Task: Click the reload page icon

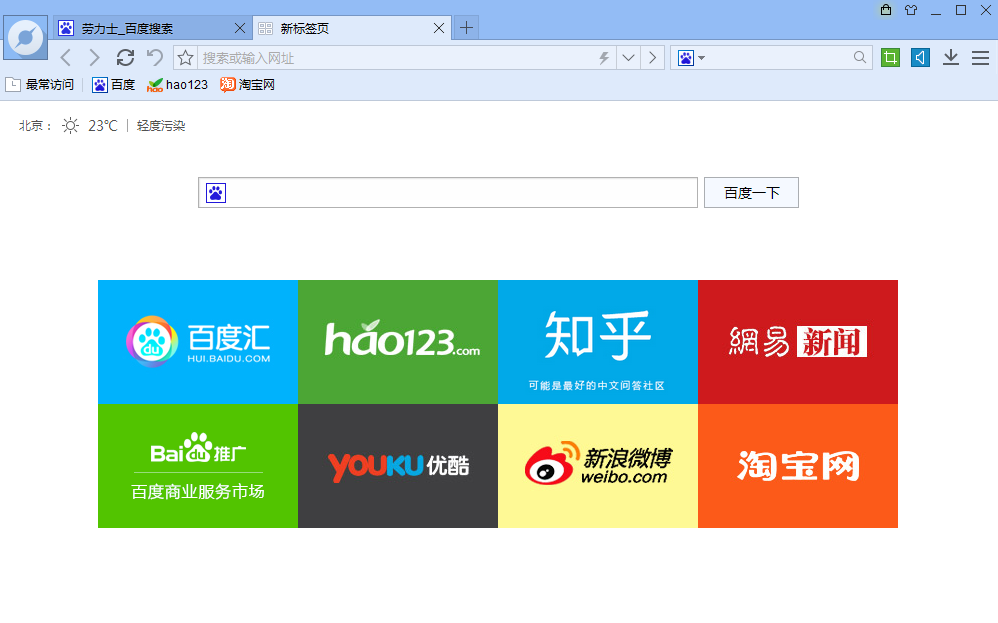Action: (125, 58)
